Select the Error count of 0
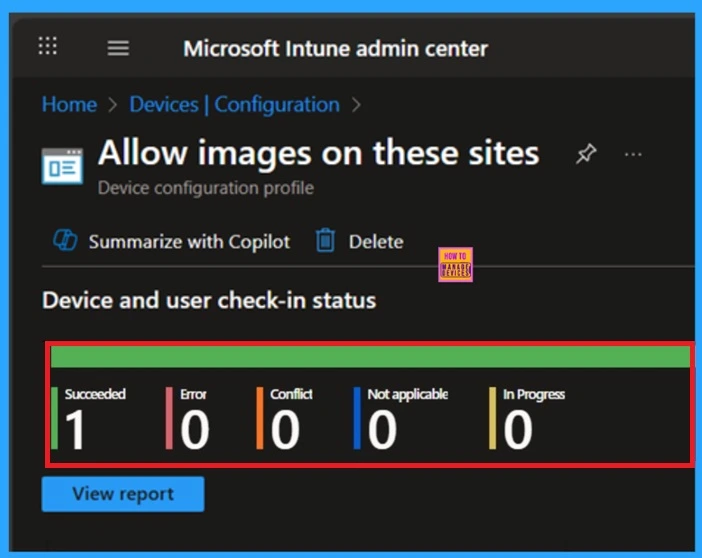 coord(195,430)
